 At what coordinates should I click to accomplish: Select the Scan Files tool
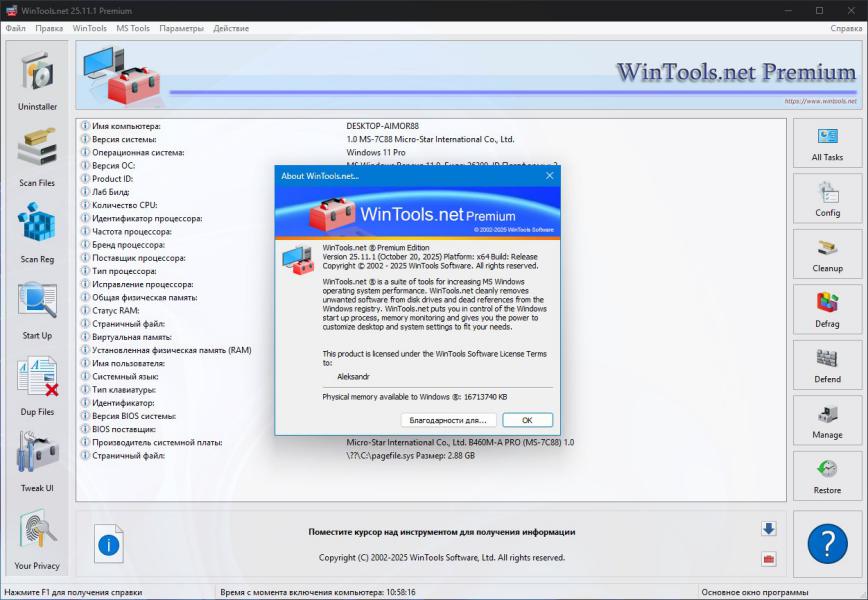(38, 156)
